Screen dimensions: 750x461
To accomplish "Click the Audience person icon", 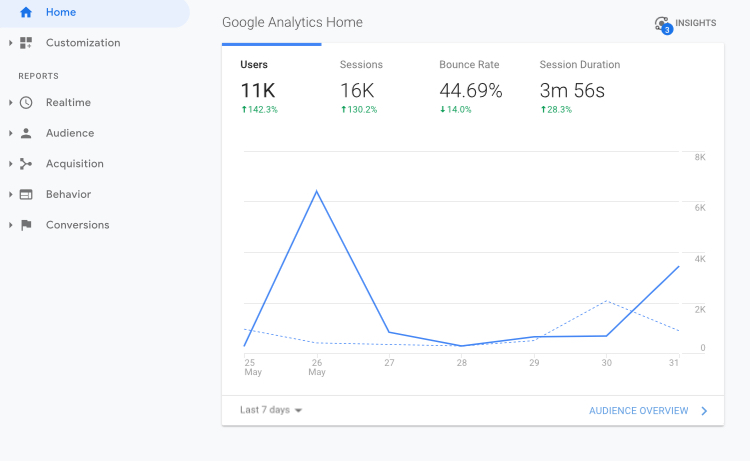I will [26, 133].
